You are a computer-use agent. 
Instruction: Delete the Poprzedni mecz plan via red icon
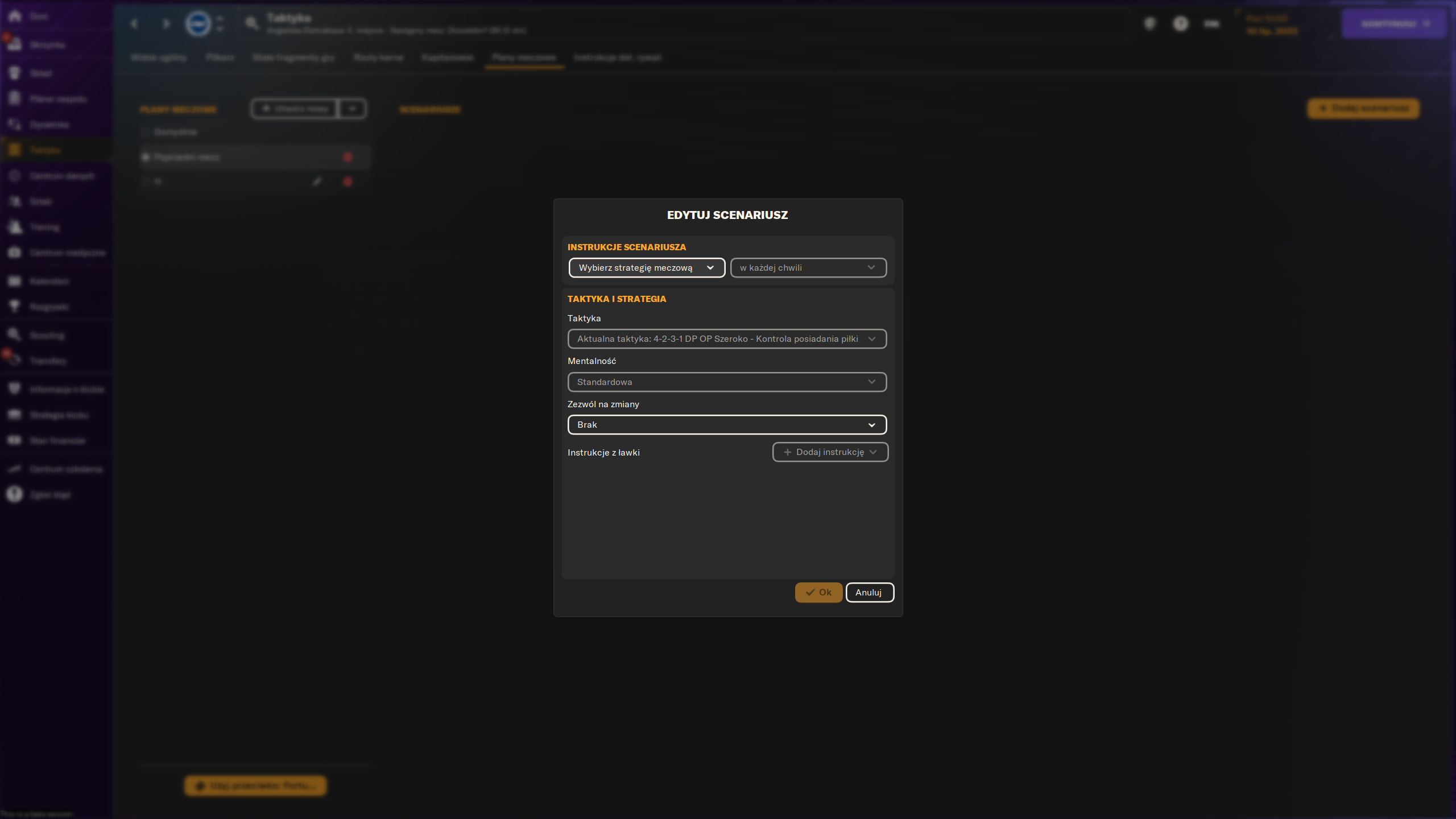(x=348, y=157)
